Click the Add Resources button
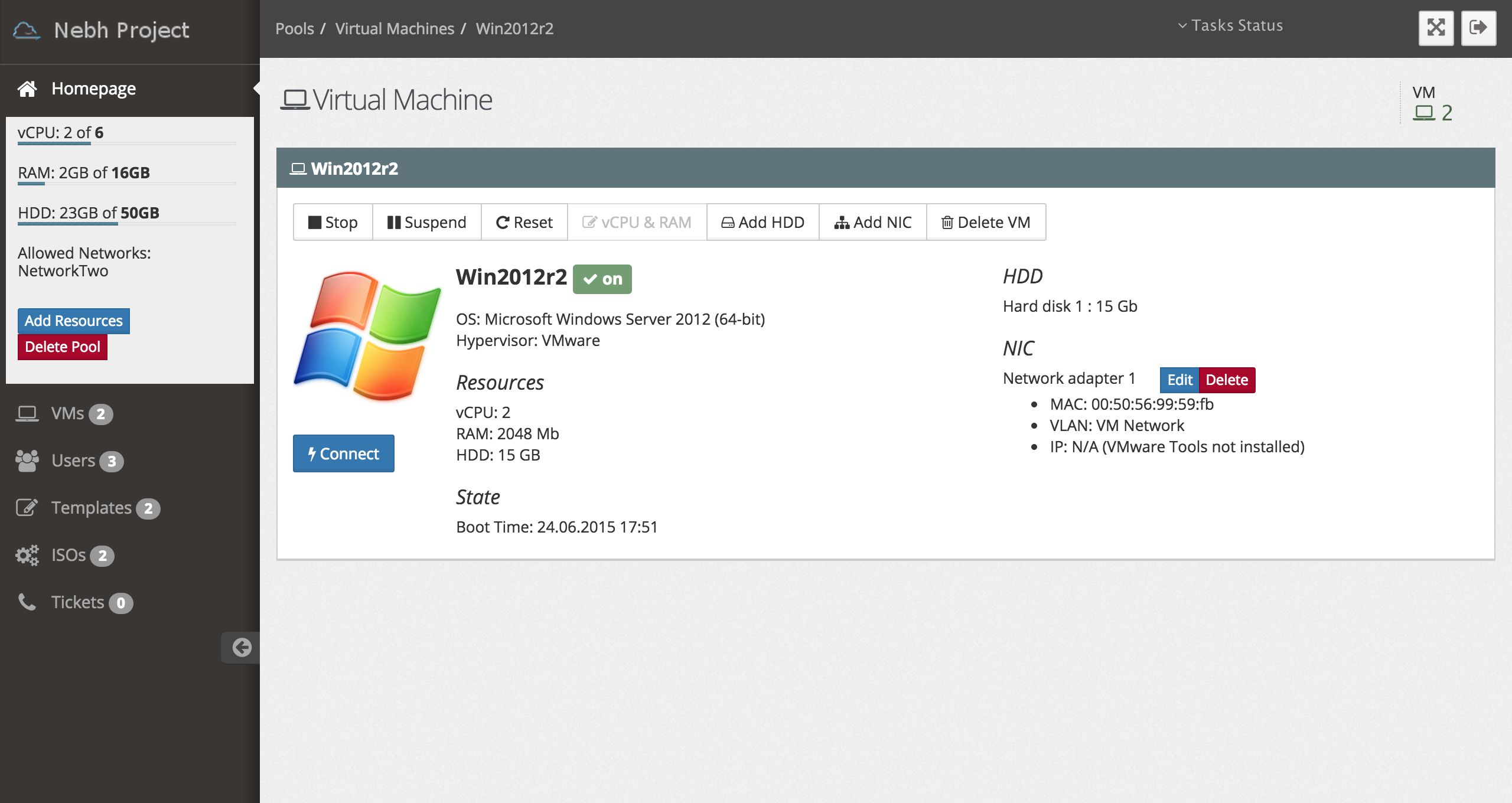1512x803 pixels. pyautogui.click(x=73, y=321)
